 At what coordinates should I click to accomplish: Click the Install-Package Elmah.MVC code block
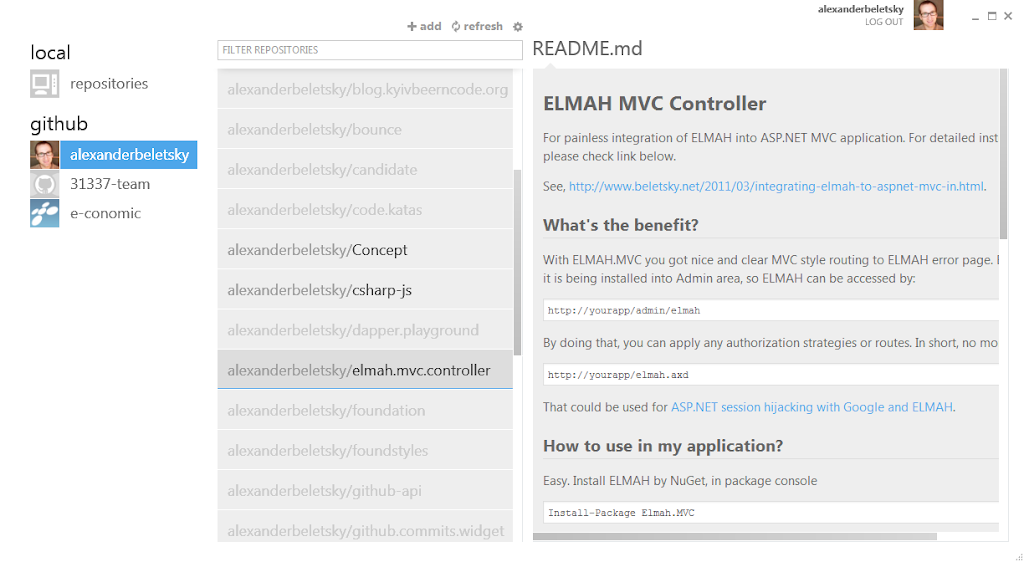point(771,512)
